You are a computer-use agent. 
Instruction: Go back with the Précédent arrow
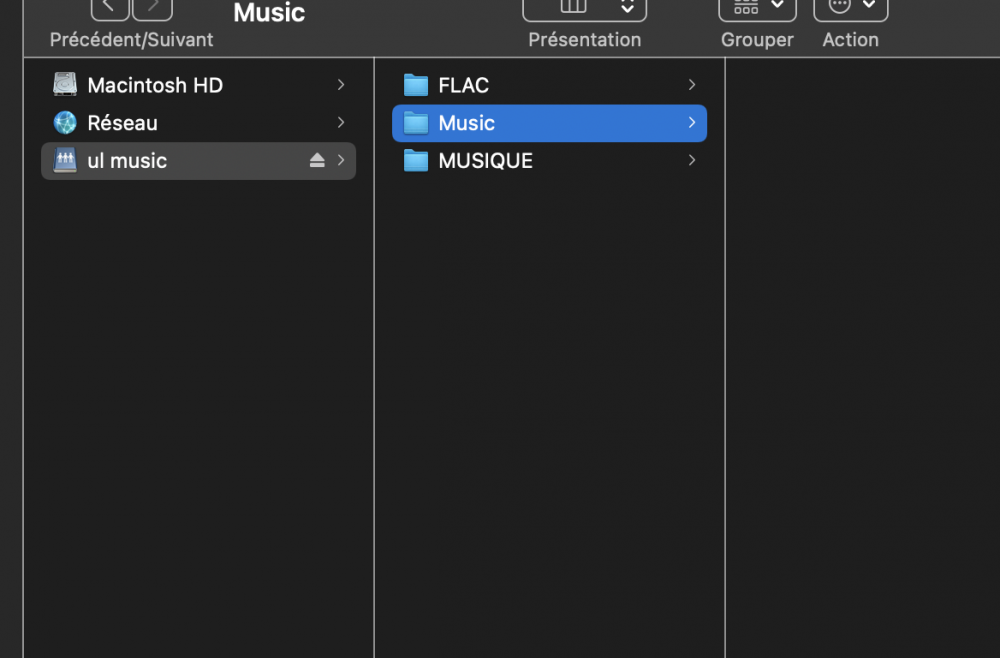click(x=110, y=8)
